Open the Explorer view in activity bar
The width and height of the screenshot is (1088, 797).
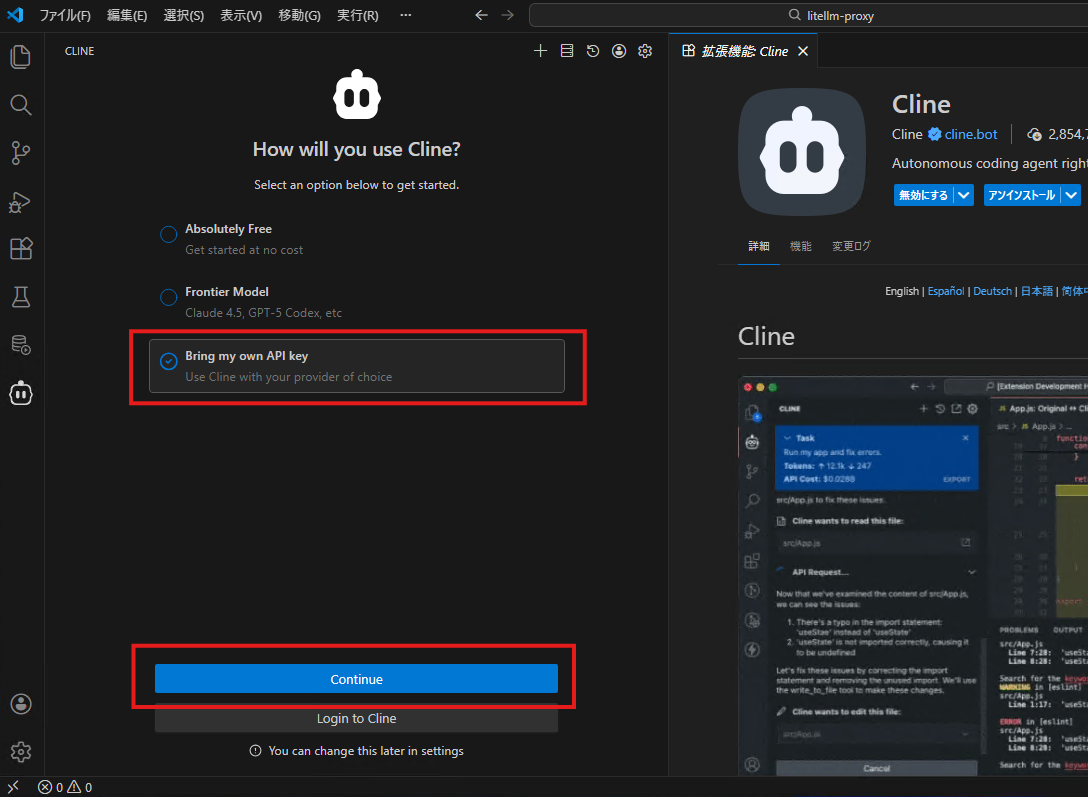click(x=21, y=57)
